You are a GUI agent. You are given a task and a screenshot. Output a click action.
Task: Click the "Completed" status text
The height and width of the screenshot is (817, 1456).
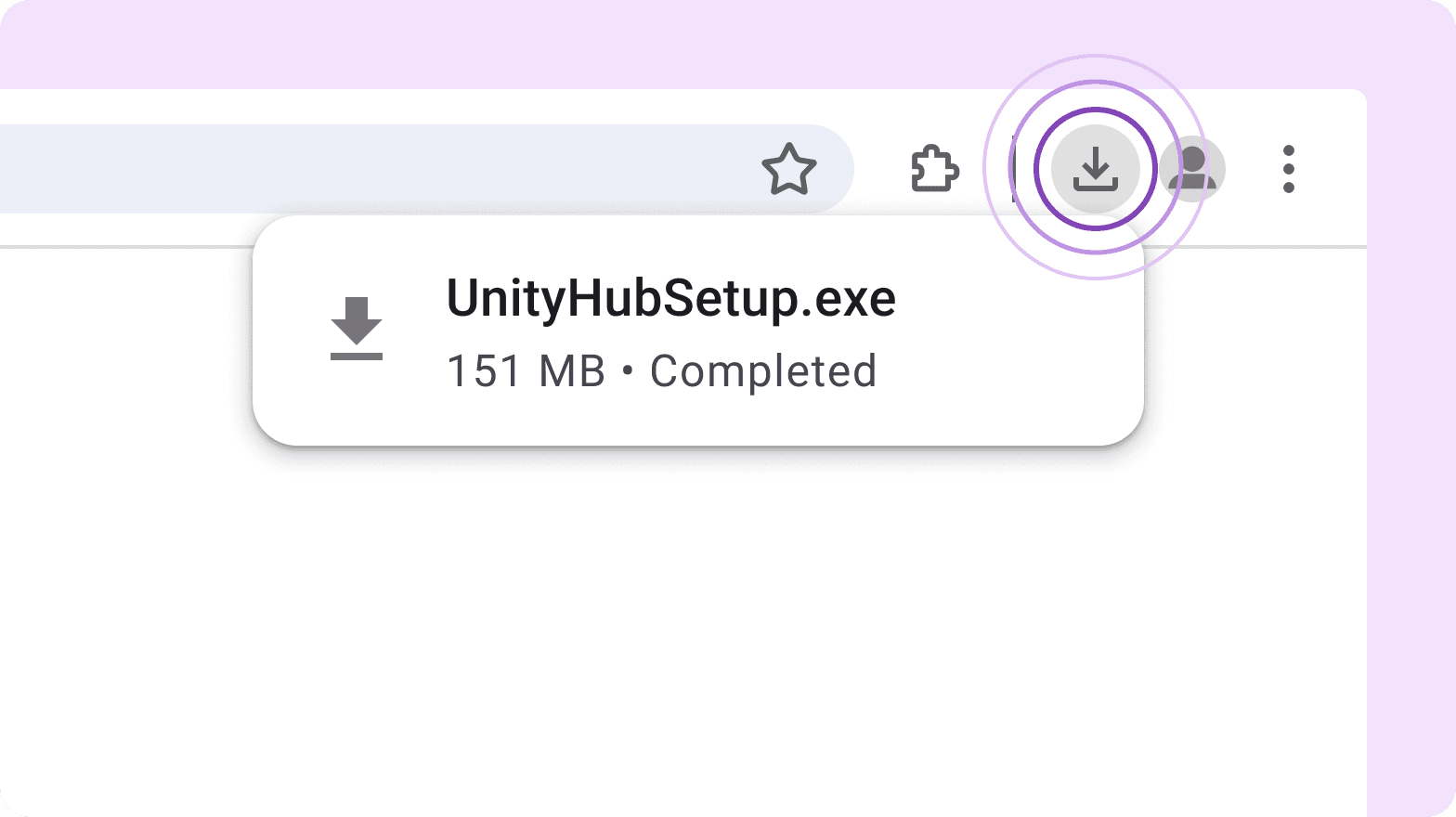coord(762,371)
